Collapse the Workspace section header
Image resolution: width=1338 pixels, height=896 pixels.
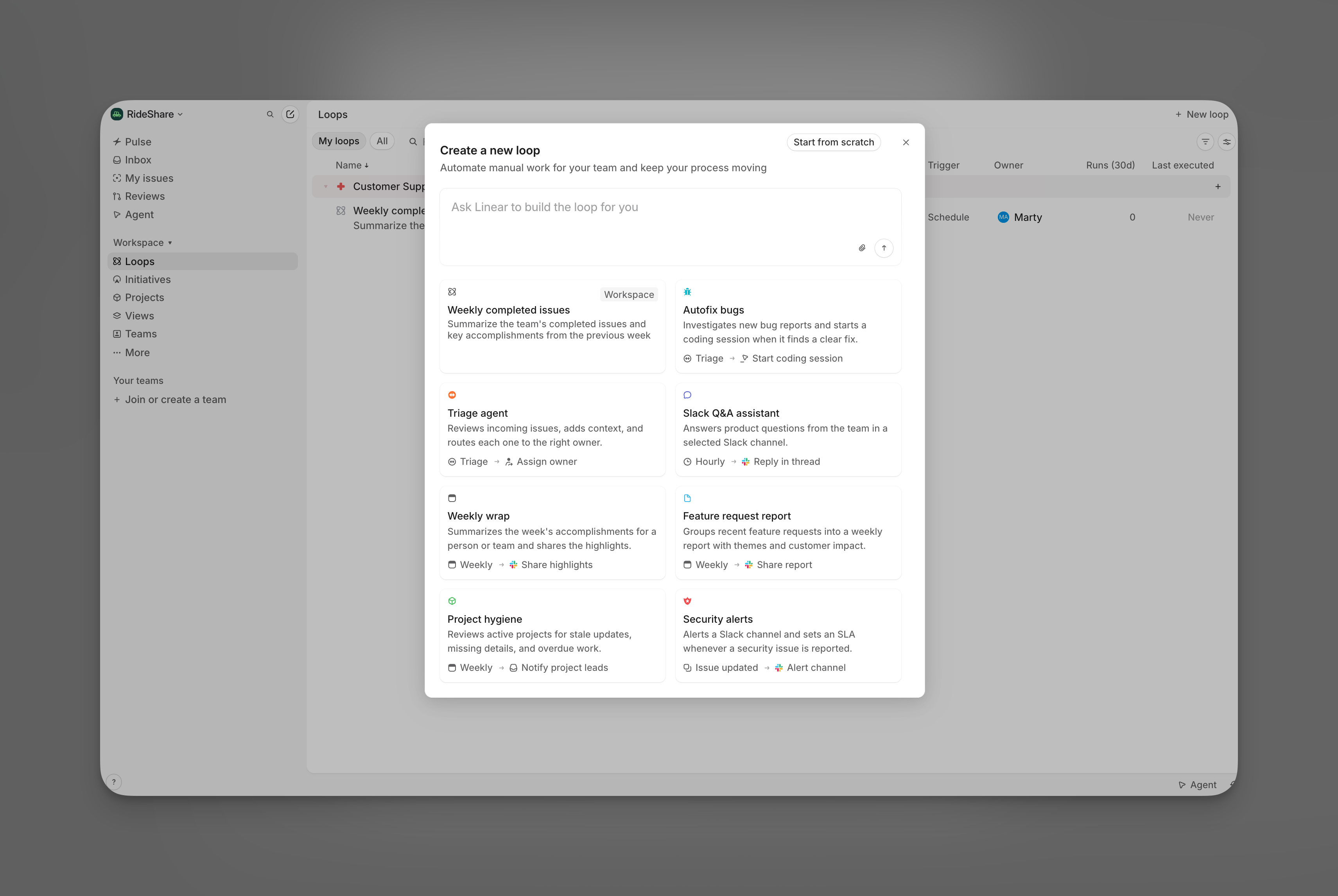[x=142, y=243]
